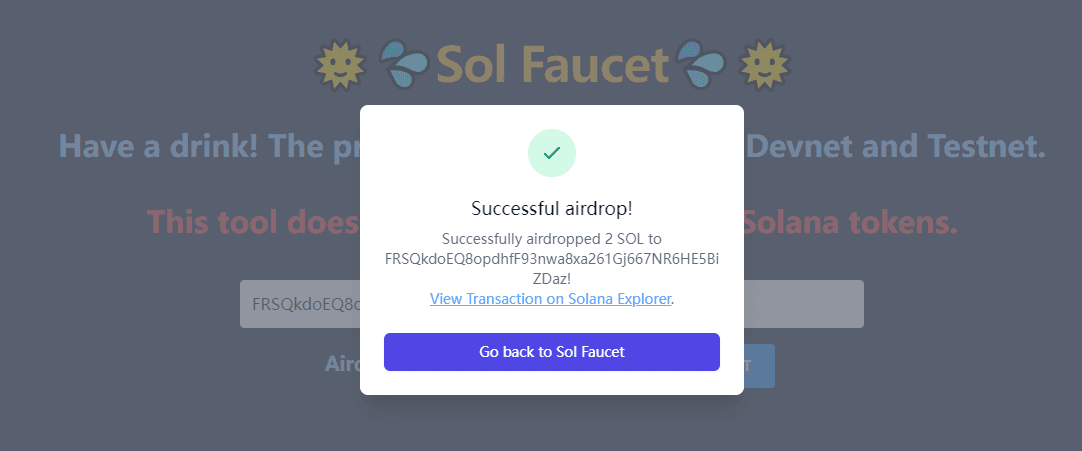Click the partially hidden Airdrop label
The width and height of the screenshot is (1082, 451).
click(x=341, y=364)
